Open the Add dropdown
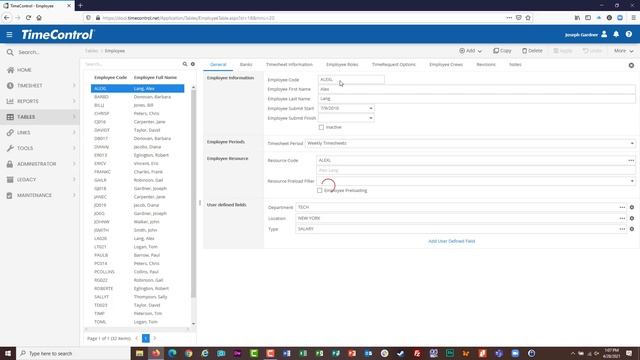 (470, 51)
